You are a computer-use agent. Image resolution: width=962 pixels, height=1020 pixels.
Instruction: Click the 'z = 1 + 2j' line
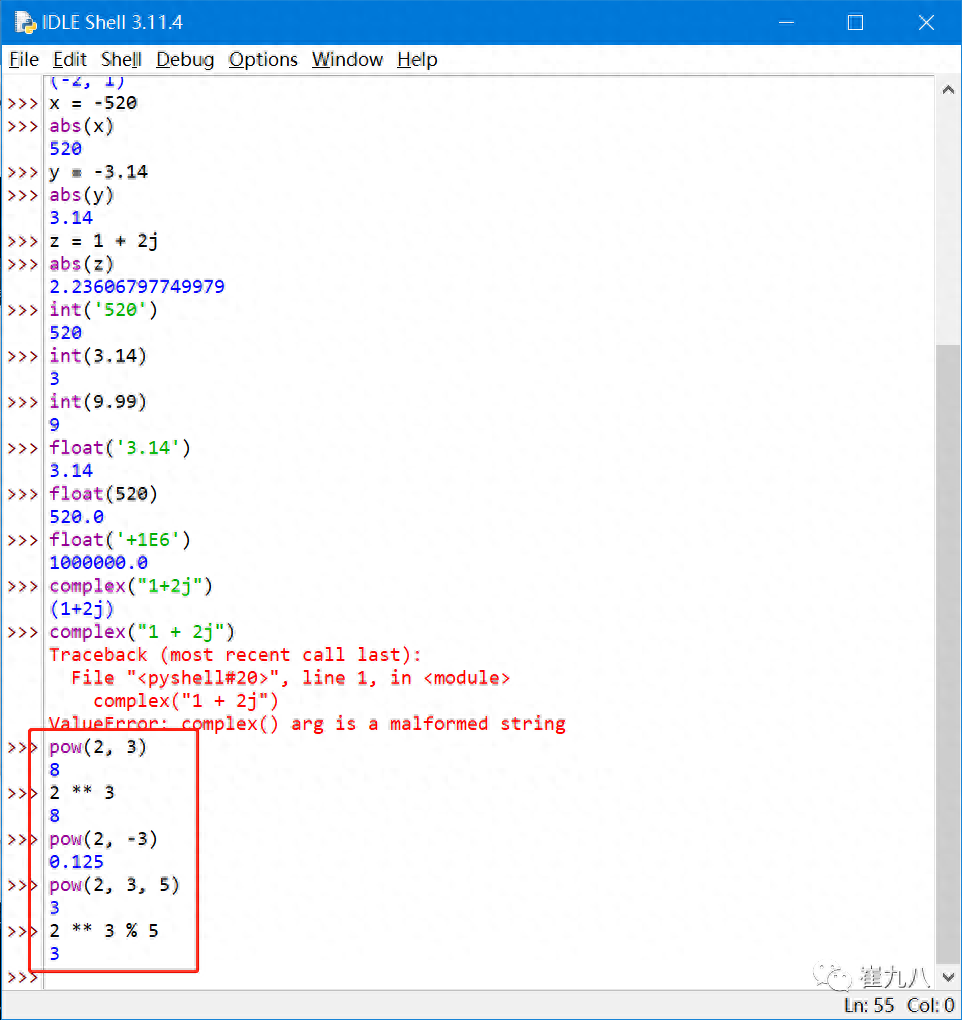(103, 241)
